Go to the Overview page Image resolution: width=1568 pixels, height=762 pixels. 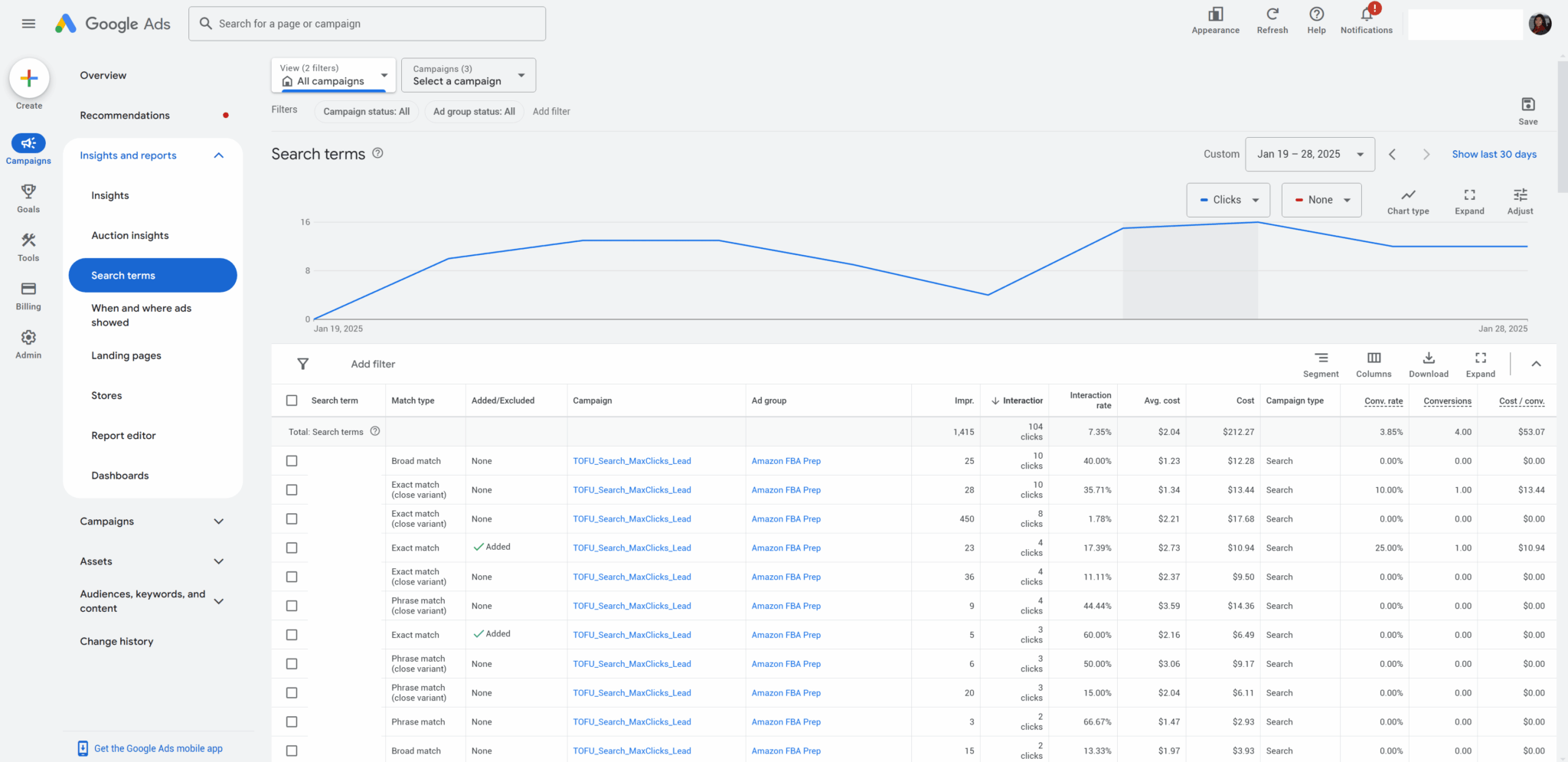coord(103,76)
